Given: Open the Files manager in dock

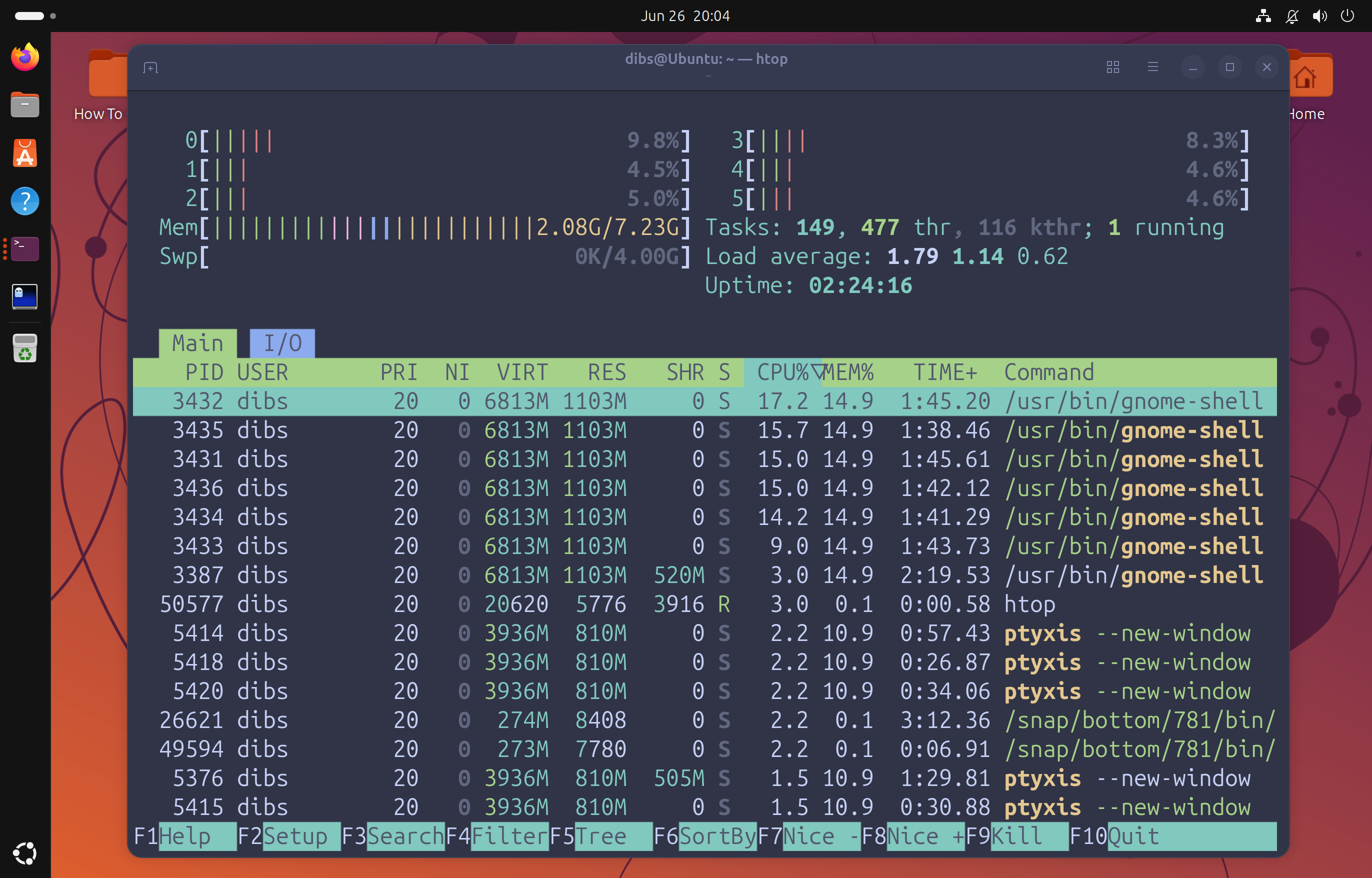Looking at the screenshot, I should [25, 105].
